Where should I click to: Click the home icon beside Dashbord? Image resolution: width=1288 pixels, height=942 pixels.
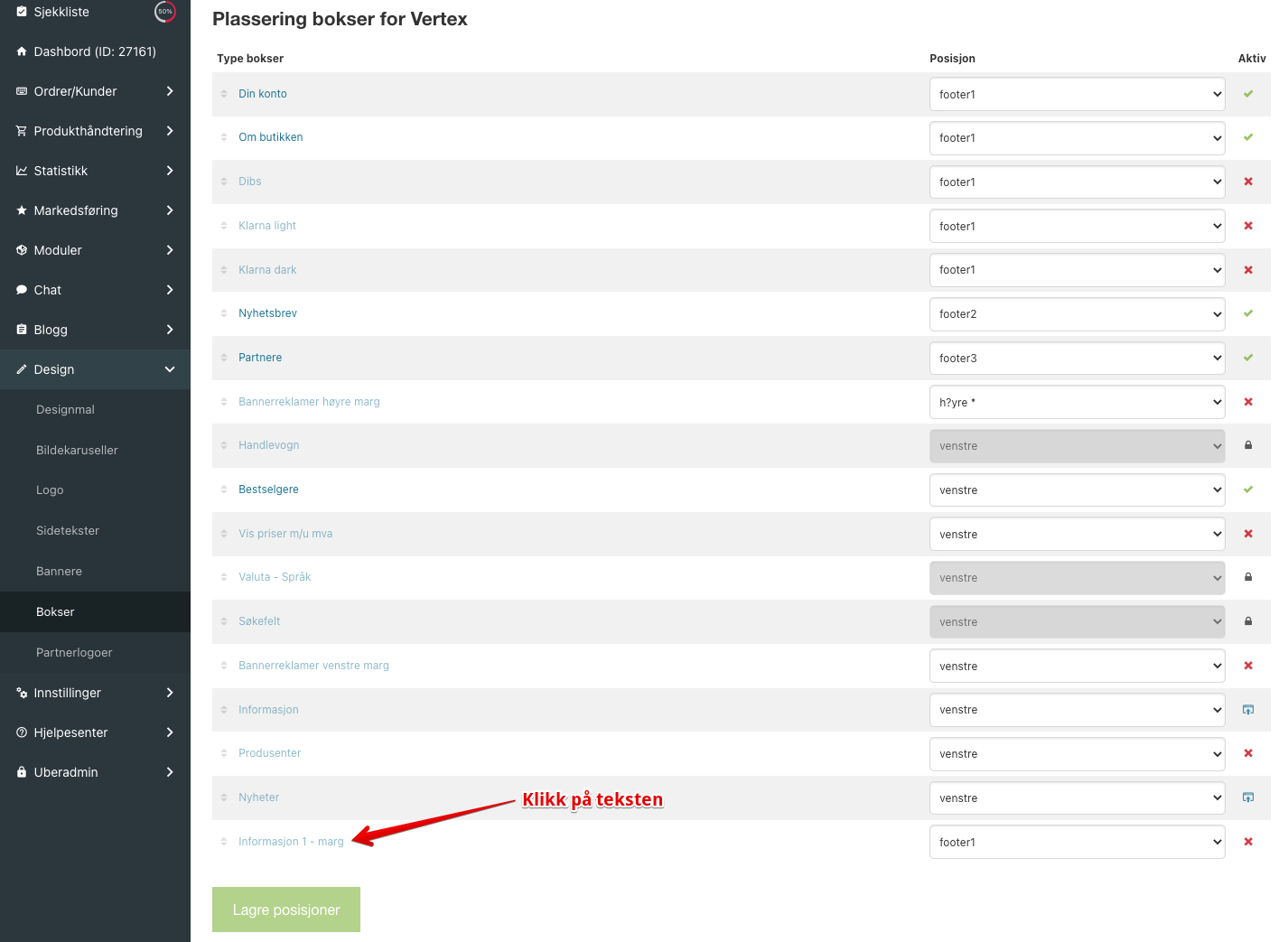(22, 51)
